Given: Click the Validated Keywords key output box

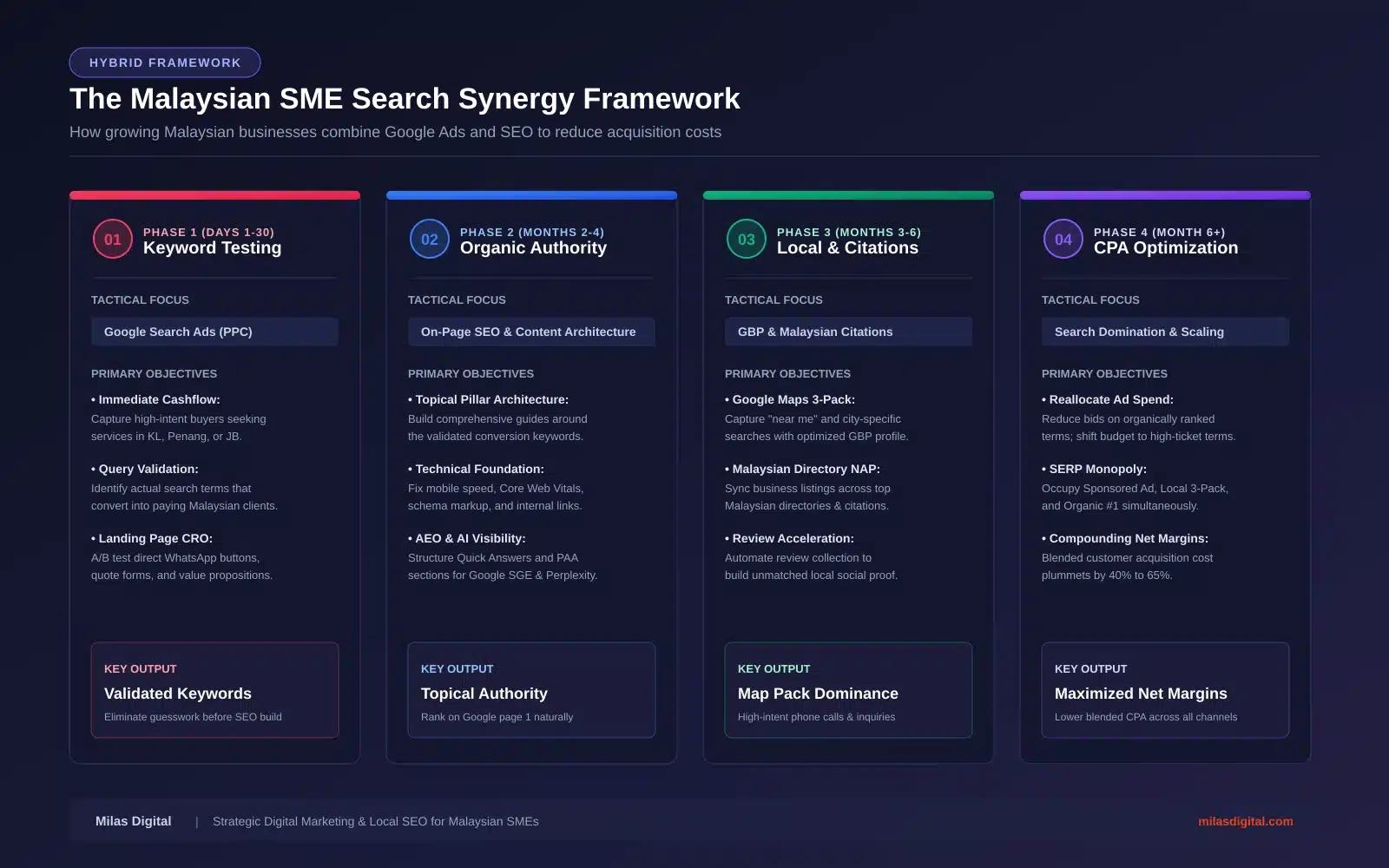Looking at the screenshot, I should (x=214, y=690).
